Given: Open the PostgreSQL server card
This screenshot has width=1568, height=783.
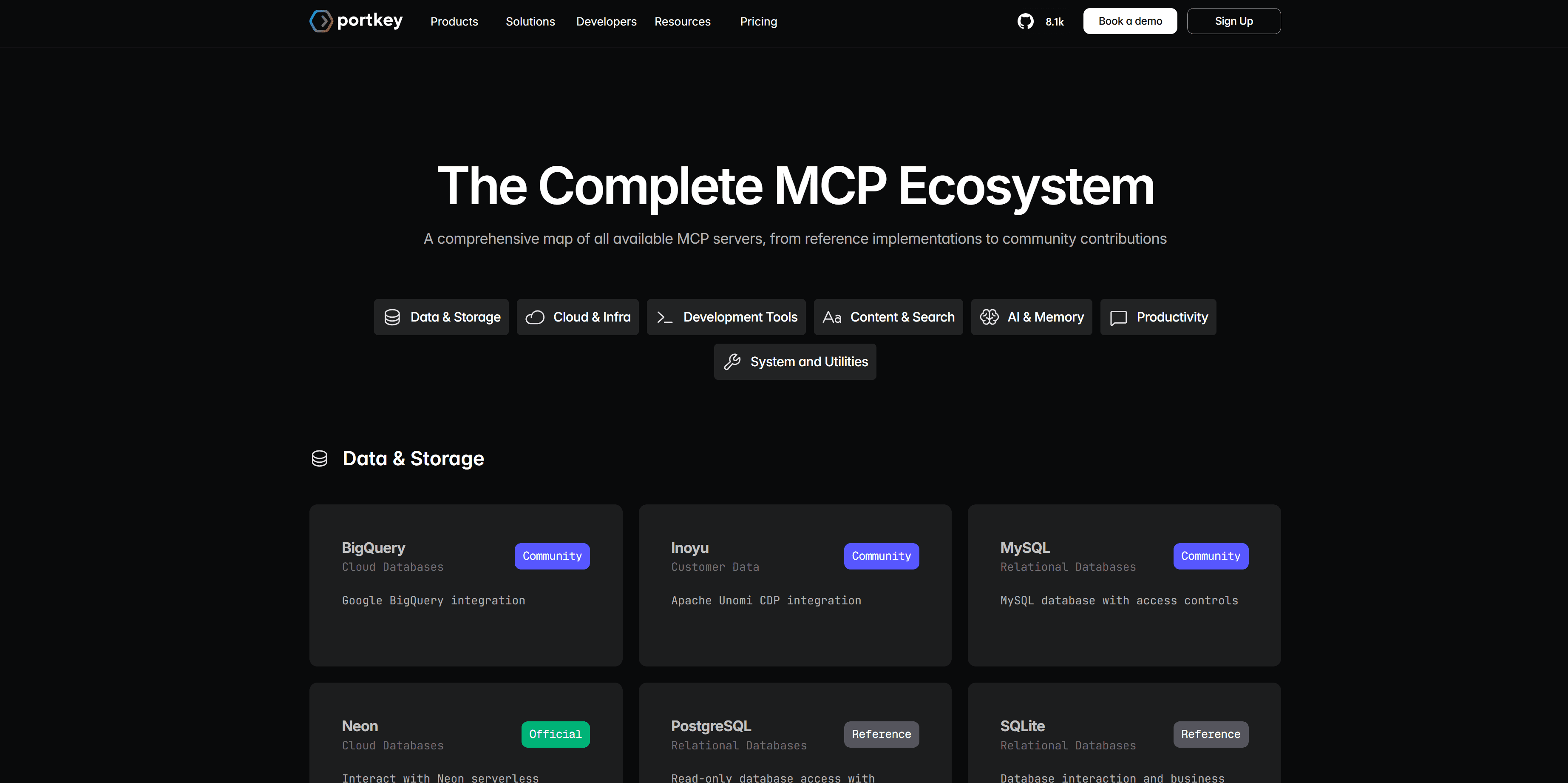Looking at the screenshot, I should 794,732.
